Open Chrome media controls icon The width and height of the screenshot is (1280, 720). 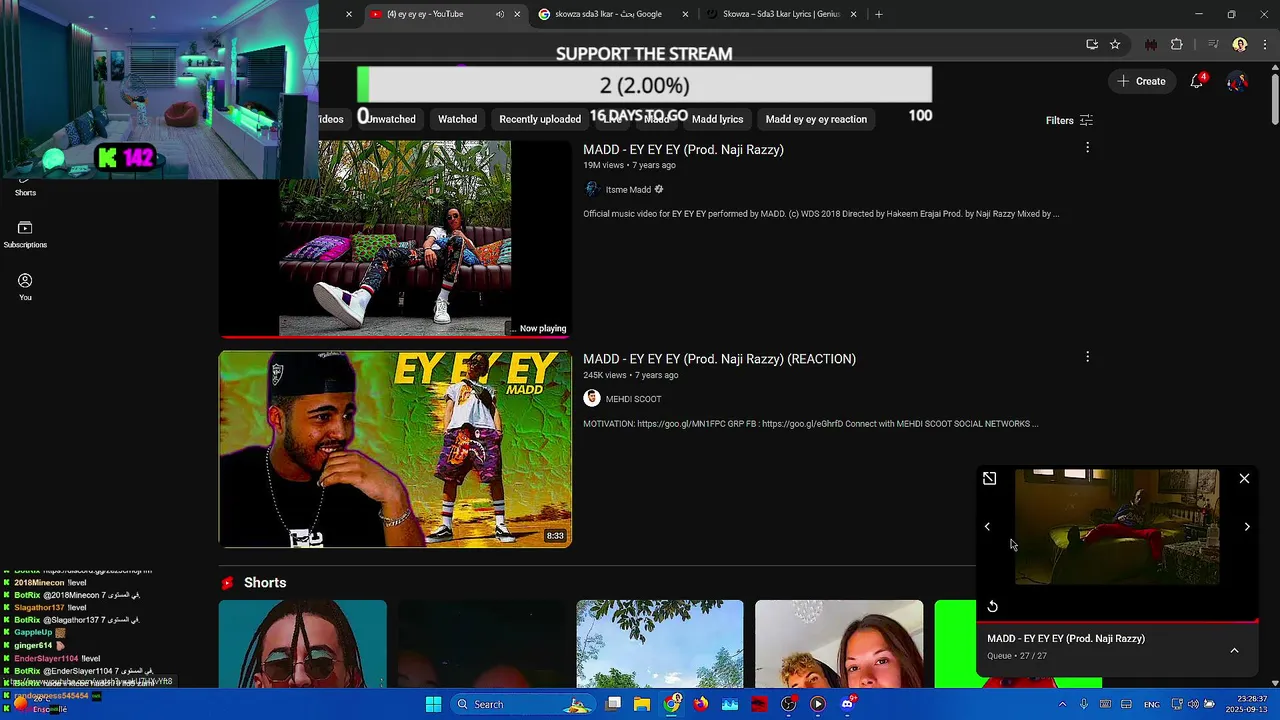click(1213, 44)
